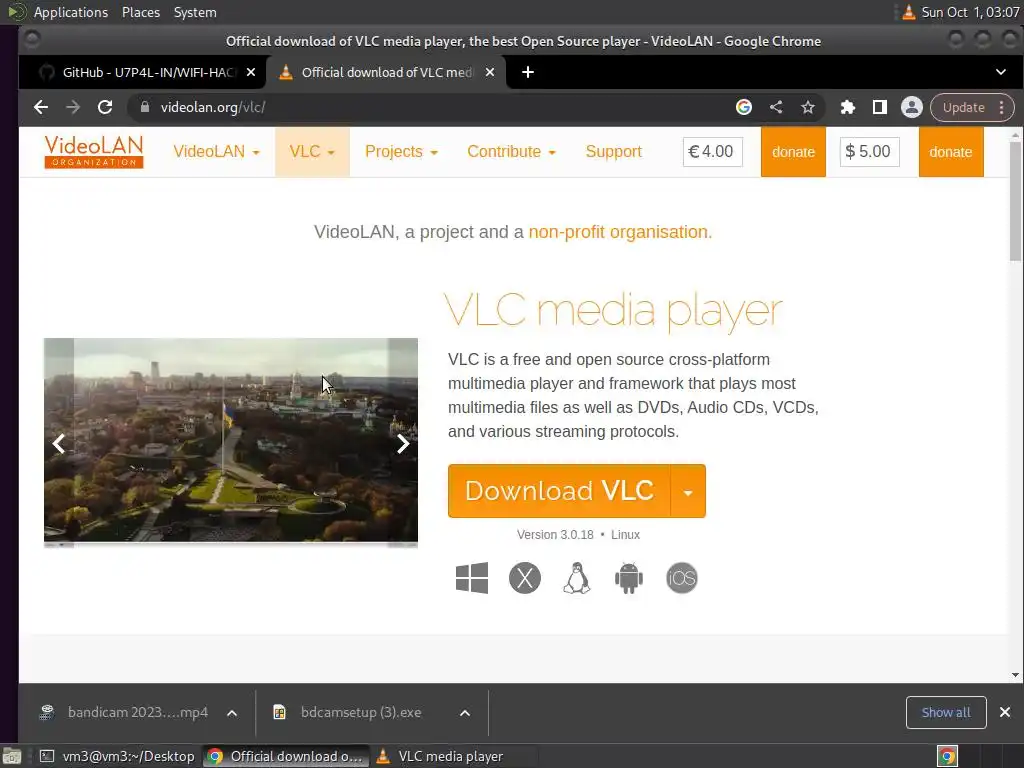
Task: Expand the tab search chevron
Action: click(1000, 72)
